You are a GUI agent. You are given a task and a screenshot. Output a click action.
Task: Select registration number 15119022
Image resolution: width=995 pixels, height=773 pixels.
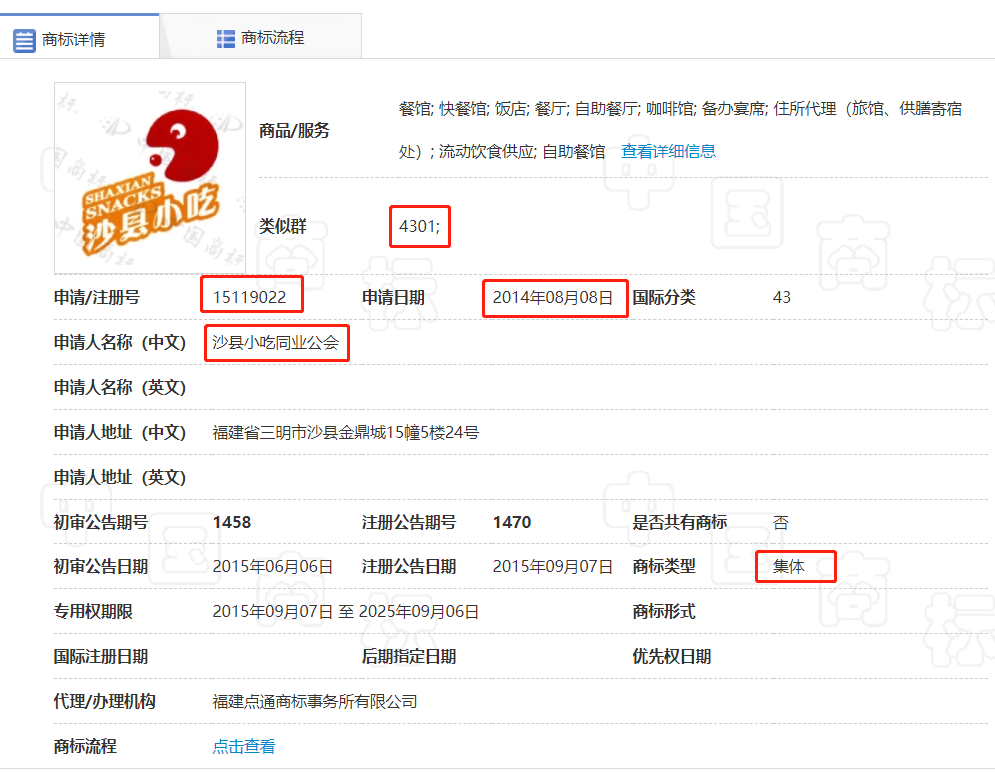[x=249, y=297]
